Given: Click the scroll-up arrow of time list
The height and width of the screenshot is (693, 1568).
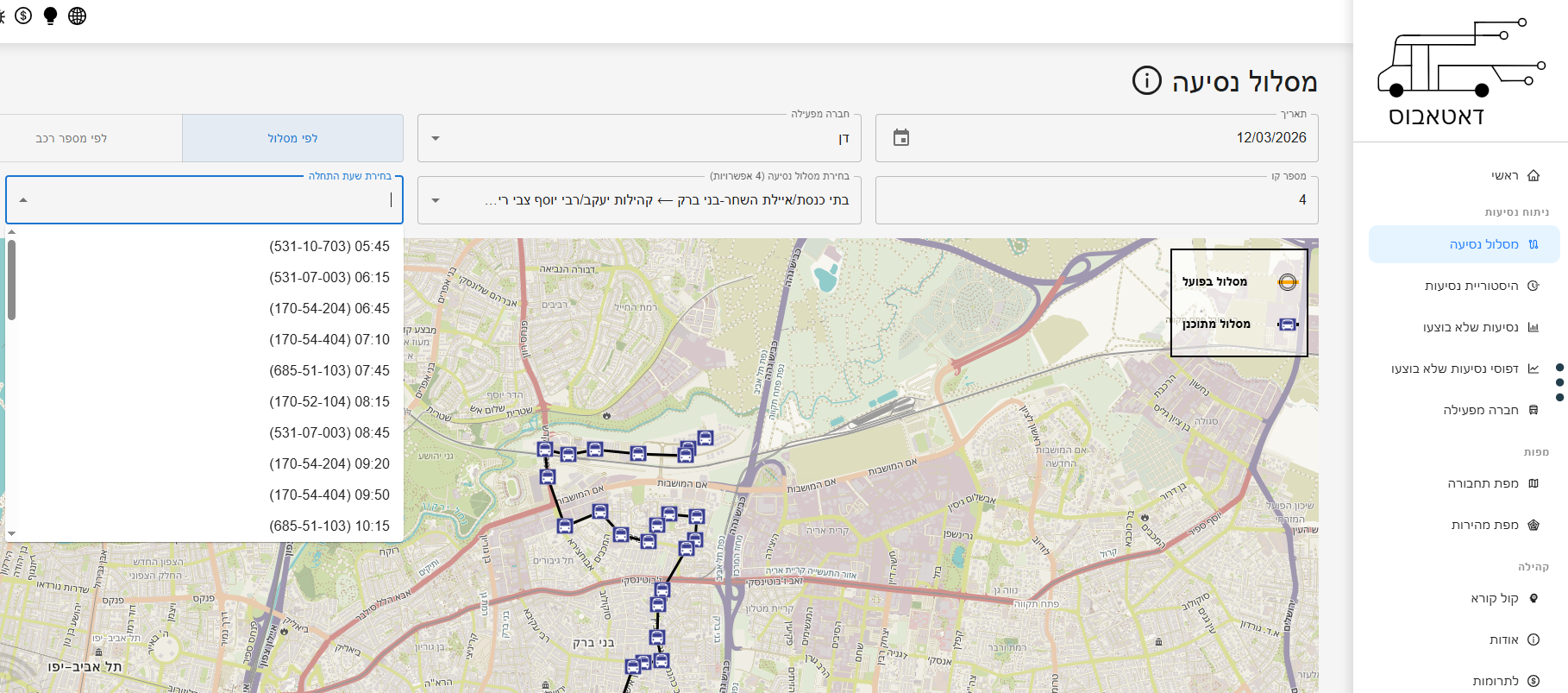Looking at the screenshot, I should (x=11, y=232).
